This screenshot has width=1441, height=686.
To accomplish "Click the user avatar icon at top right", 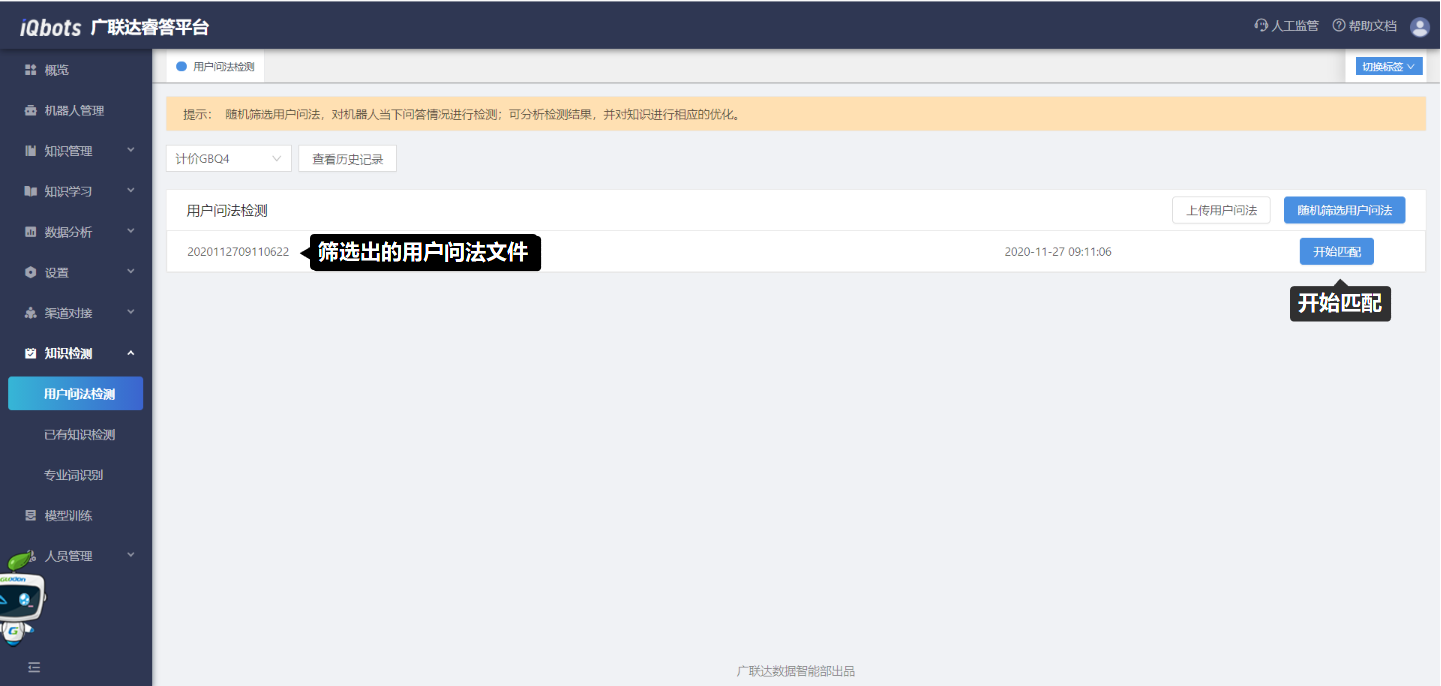I will (x=1419, y=27).
